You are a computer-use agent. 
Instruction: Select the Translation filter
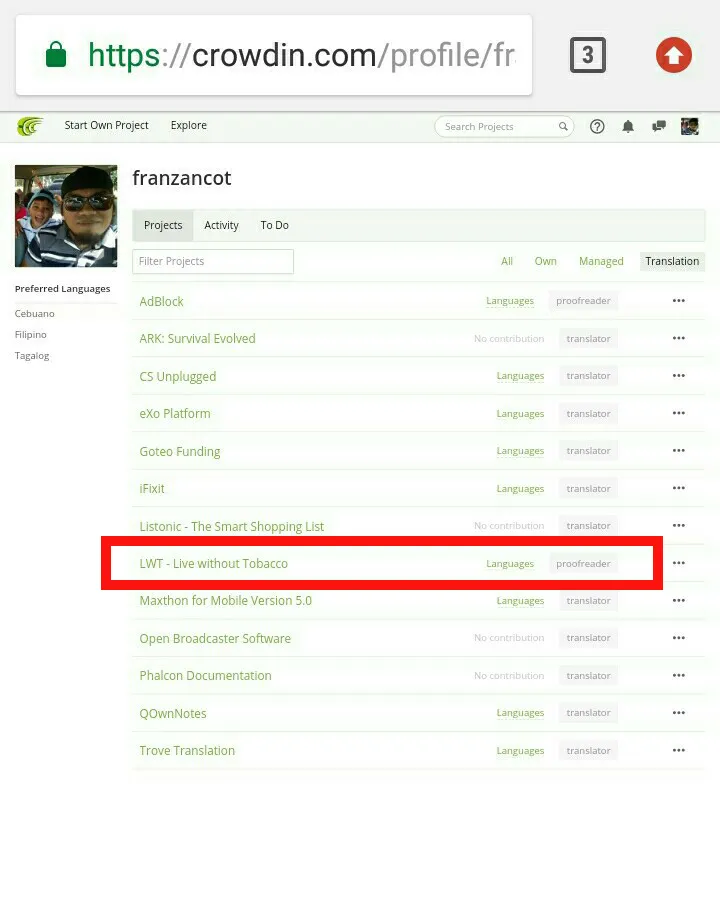pyautogui.click(x=672, y=261)
